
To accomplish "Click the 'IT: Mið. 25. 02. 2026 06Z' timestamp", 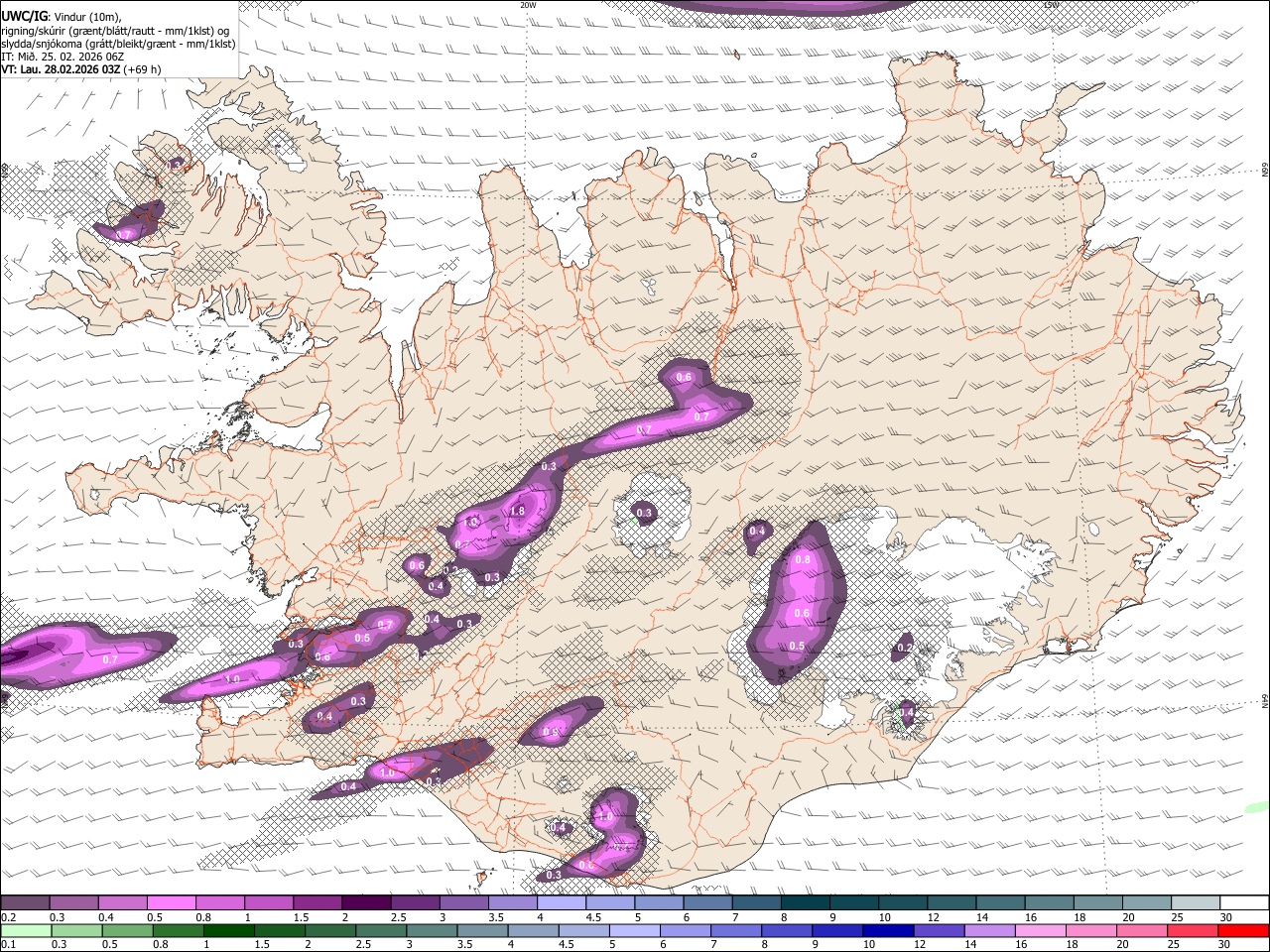I will pyautogui.click(x=63, y=57).
